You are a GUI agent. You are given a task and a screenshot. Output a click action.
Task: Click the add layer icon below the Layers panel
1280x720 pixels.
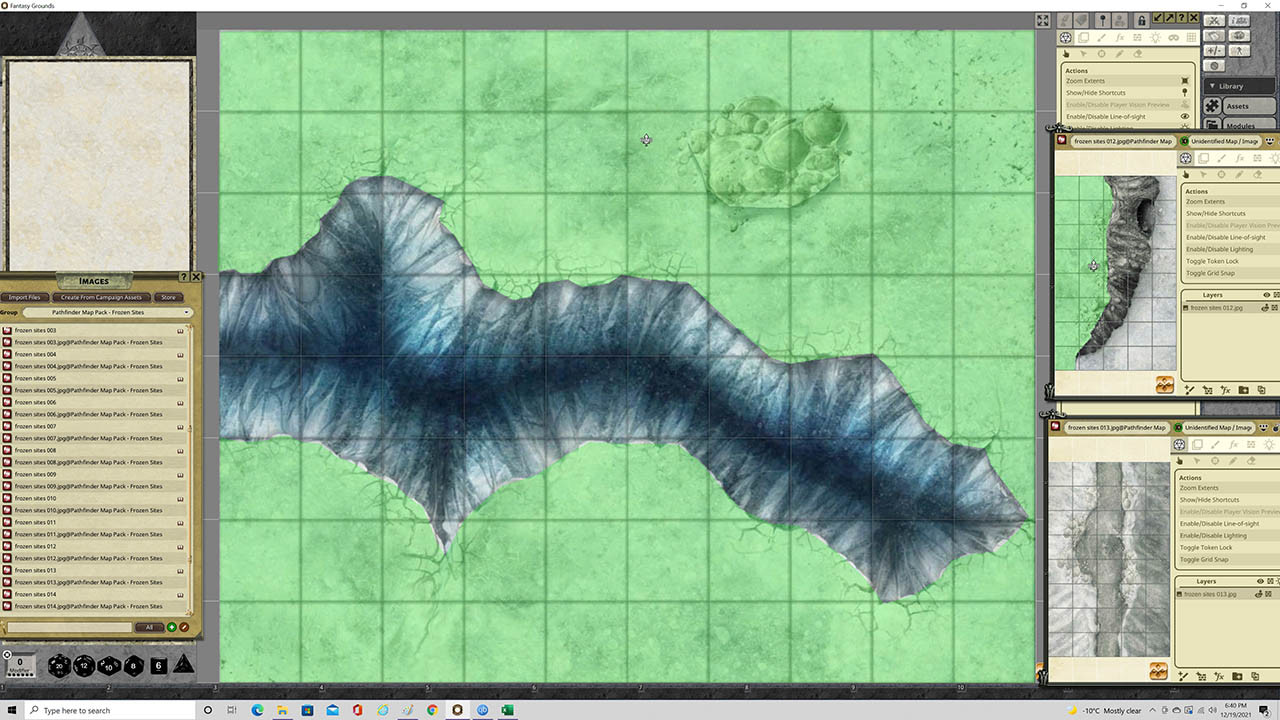(x=1192, y=389)
